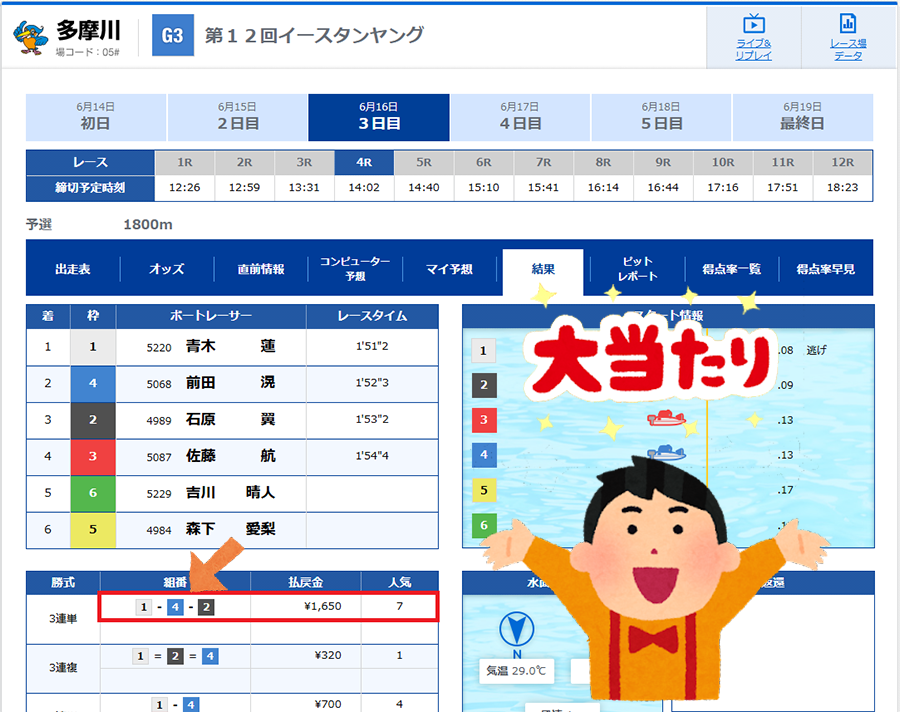Click black lane 2 badge in start information

click(x=483, y=385)
